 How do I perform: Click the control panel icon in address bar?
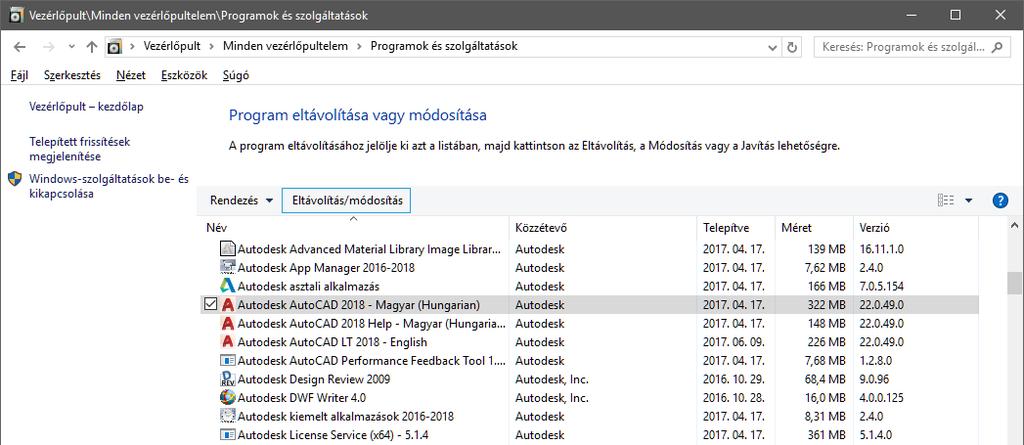114,47
